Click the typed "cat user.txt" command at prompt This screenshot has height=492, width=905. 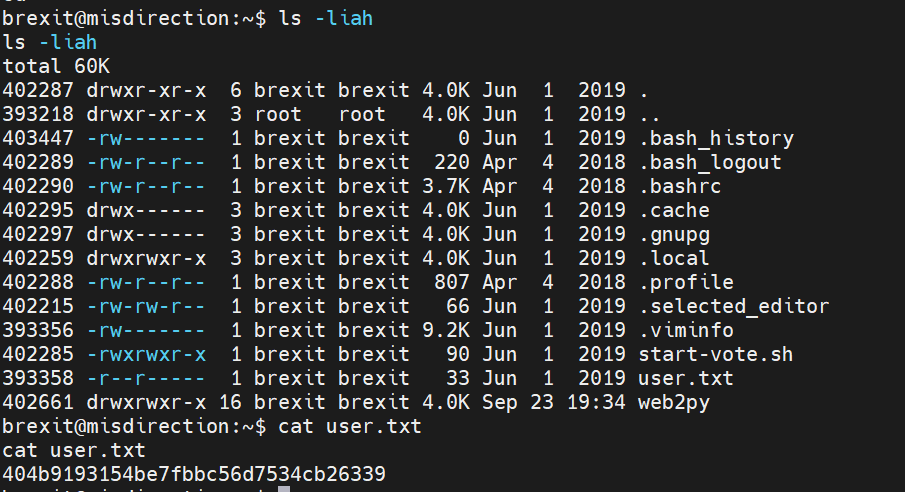(350, 426)
